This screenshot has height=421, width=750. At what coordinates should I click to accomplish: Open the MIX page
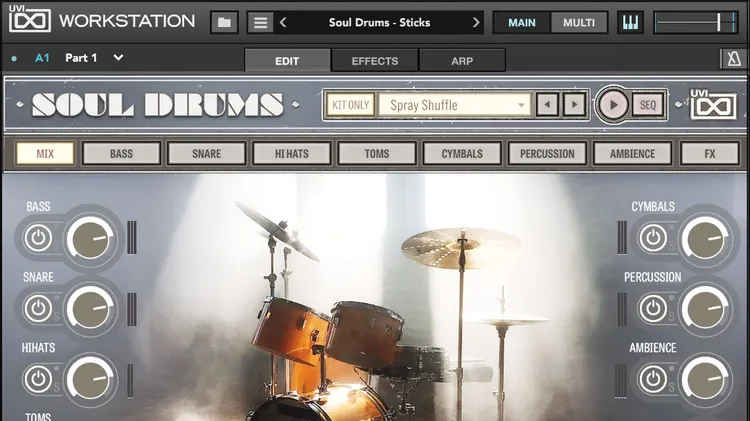(x=45, y=154)
